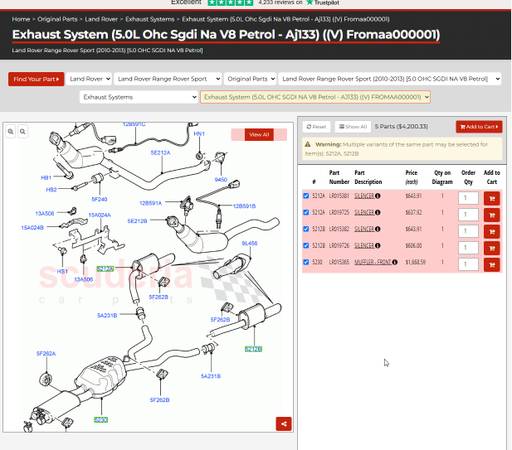Select diagram label HB2
The image size is (512, 450).
click(x=51, y=190)
